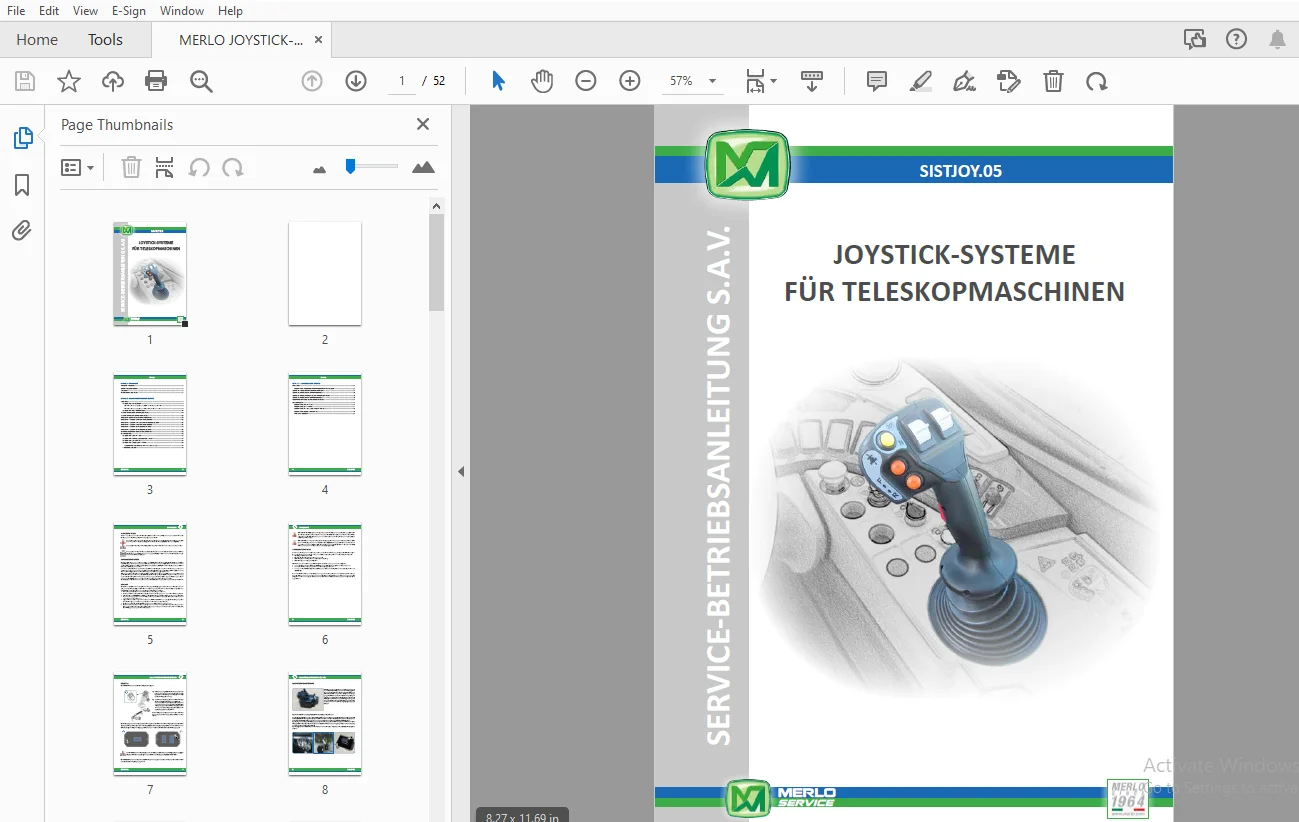Image resolution: width=1299 pixels, height=822 pixels.
Task: Adjust the thumbnail size slider handle
Action: coord(350,166)
